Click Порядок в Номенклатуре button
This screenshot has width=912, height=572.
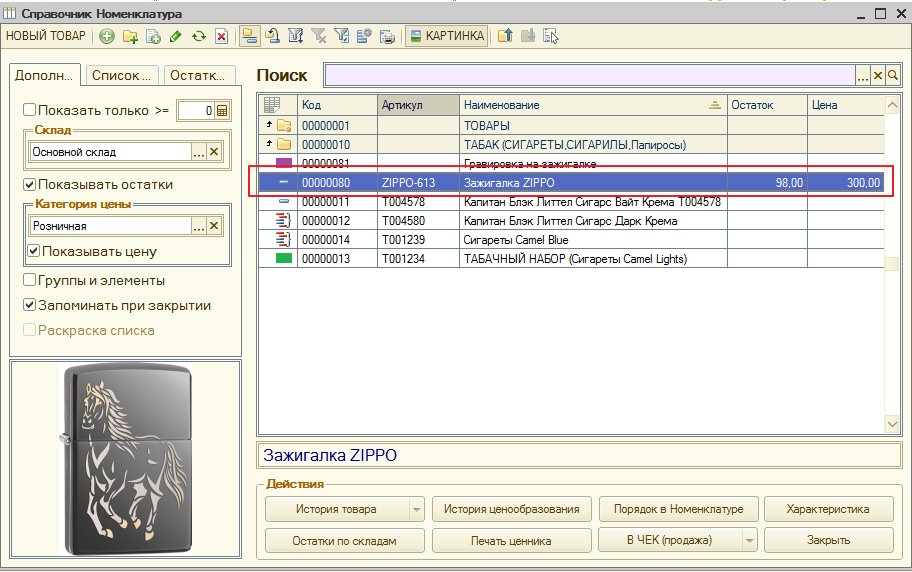679,509
